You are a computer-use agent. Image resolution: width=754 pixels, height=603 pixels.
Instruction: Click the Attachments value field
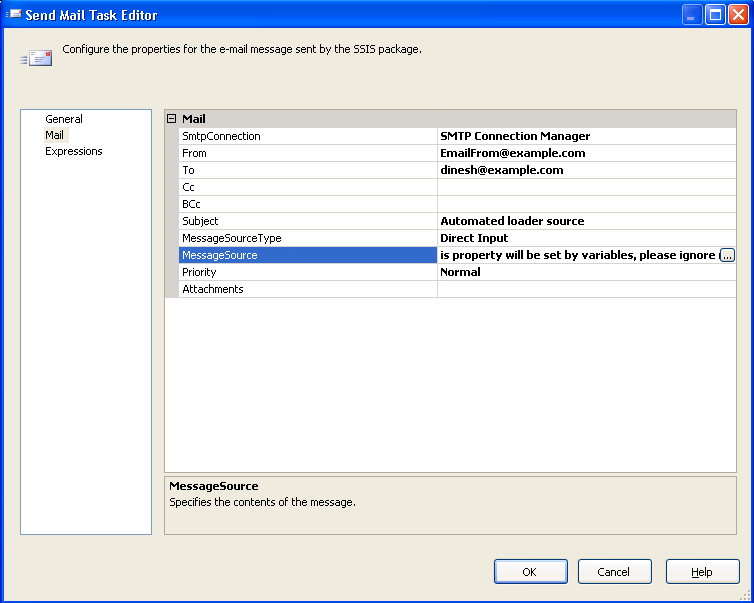[x=585, y=289]
